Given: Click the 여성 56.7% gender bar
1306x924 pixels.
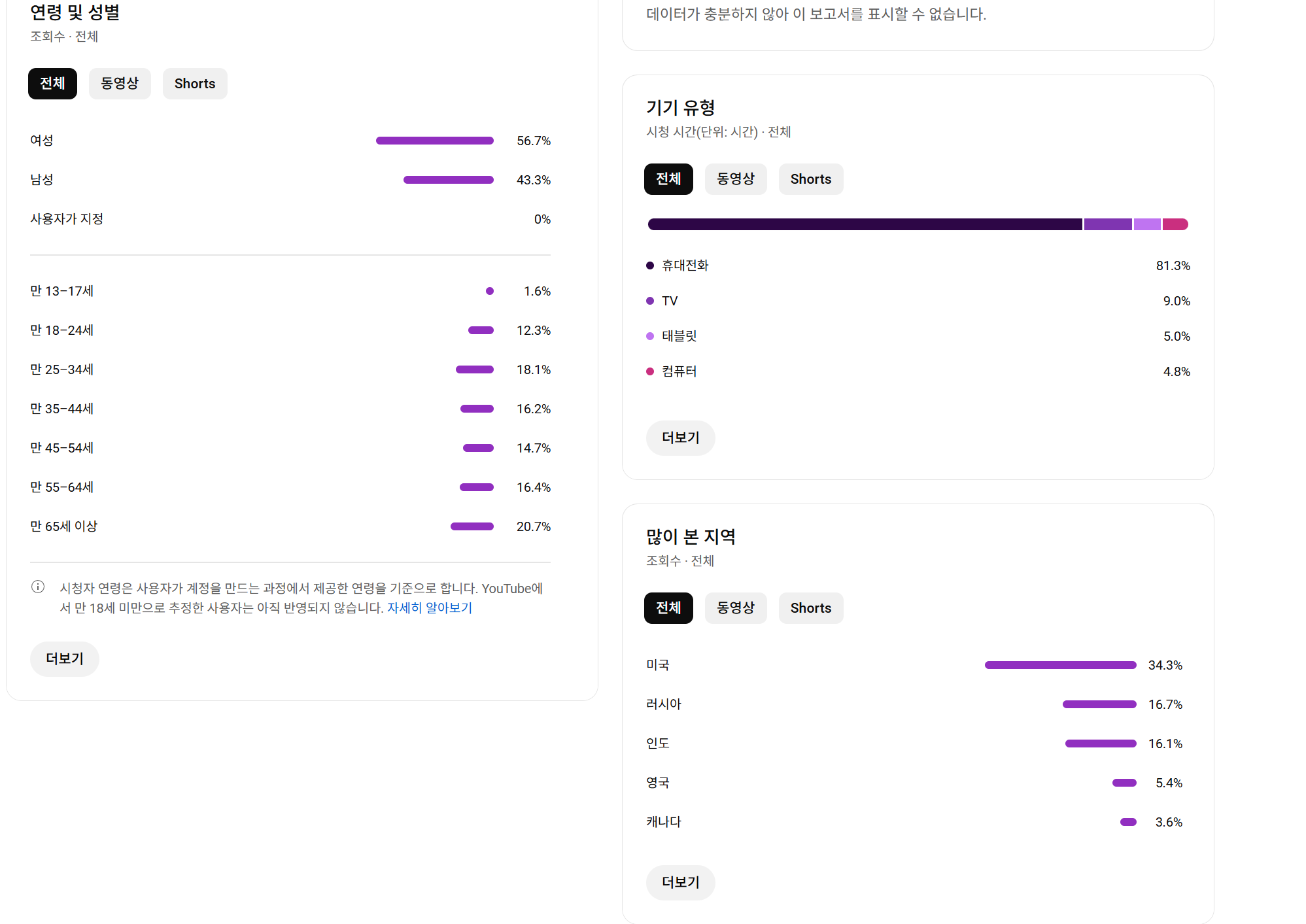Looking at the screenshot, I should click(434, 141).
